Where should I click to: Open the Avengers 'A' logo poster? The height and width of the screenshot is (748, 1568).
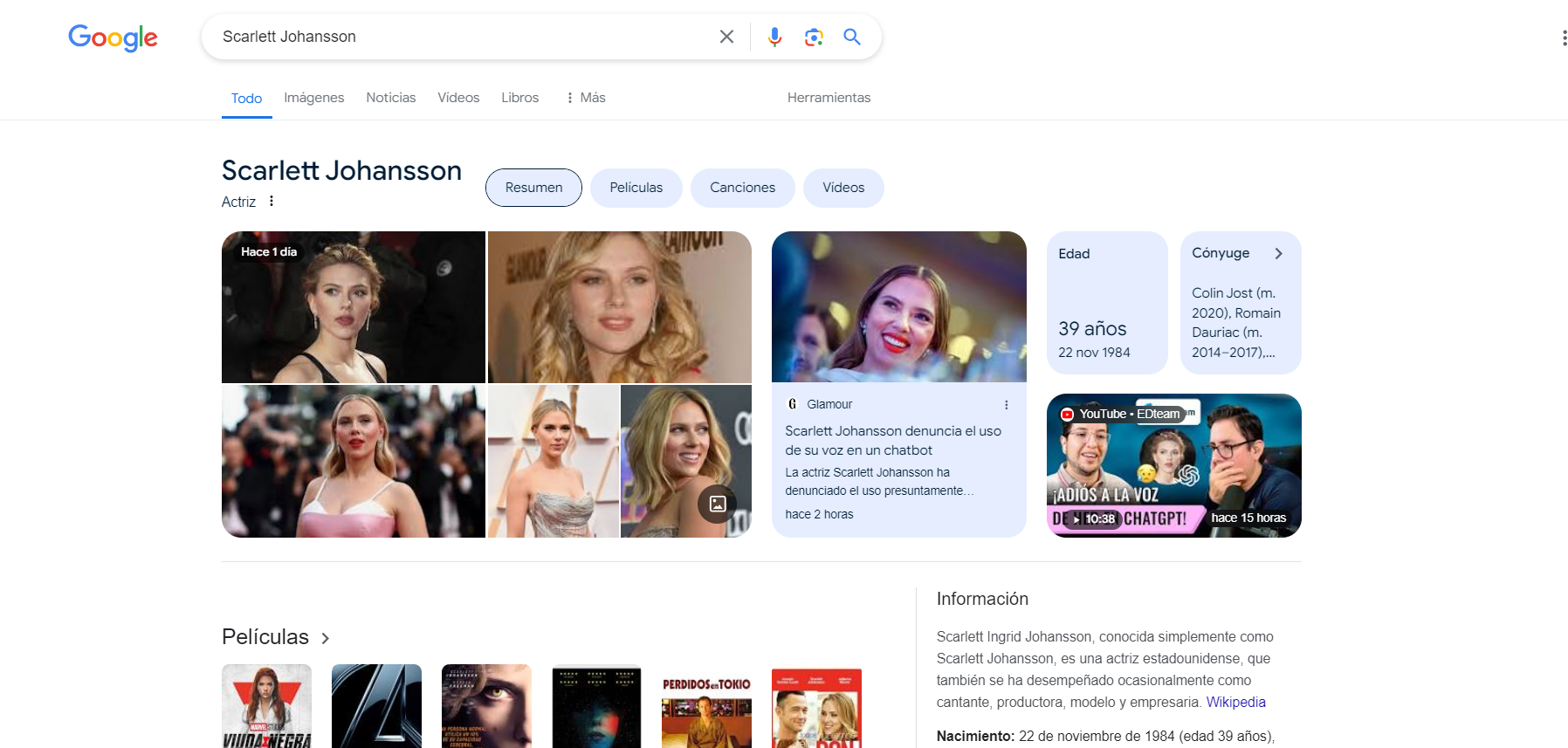point(376,706)
